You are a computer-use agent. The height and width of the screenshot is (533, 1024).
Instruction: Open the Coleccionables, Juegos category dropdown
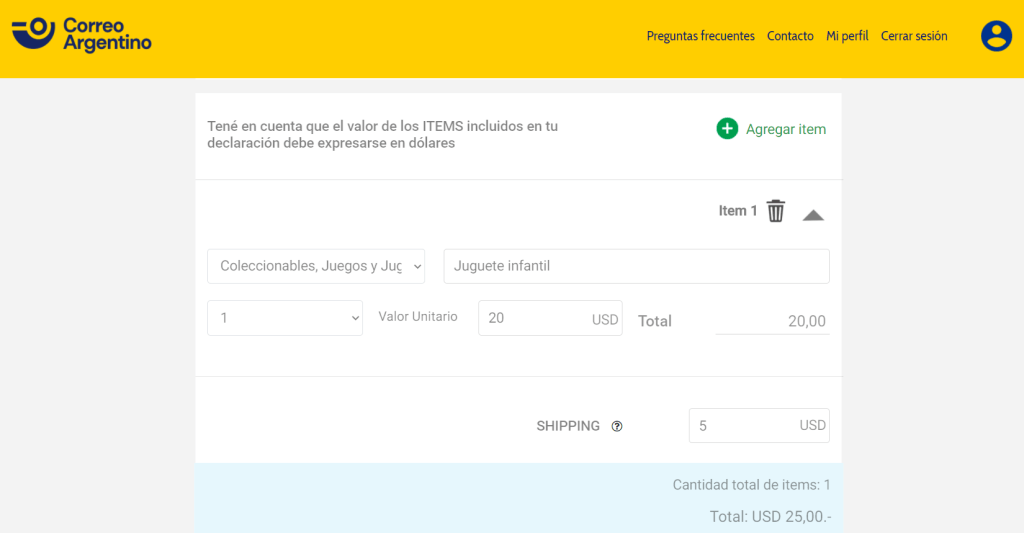[x=316, y=266]
